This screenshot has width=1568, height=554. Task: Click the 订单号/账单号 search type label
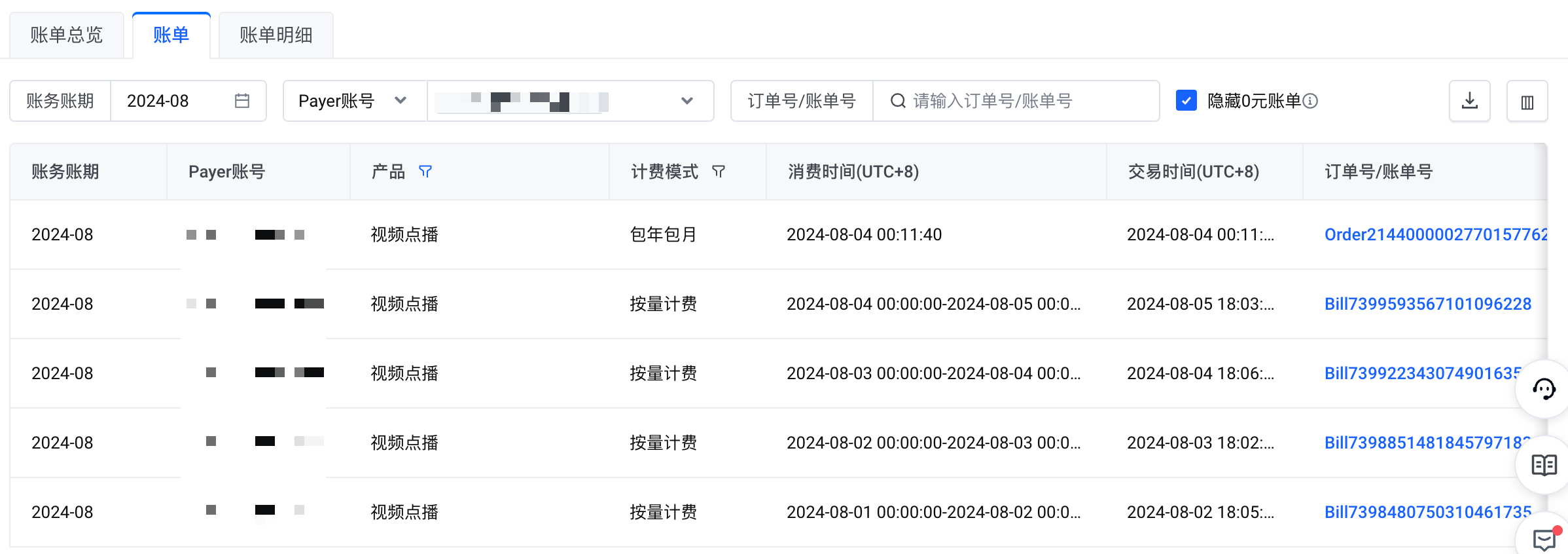pyautogui.click(x=802, y=101)
